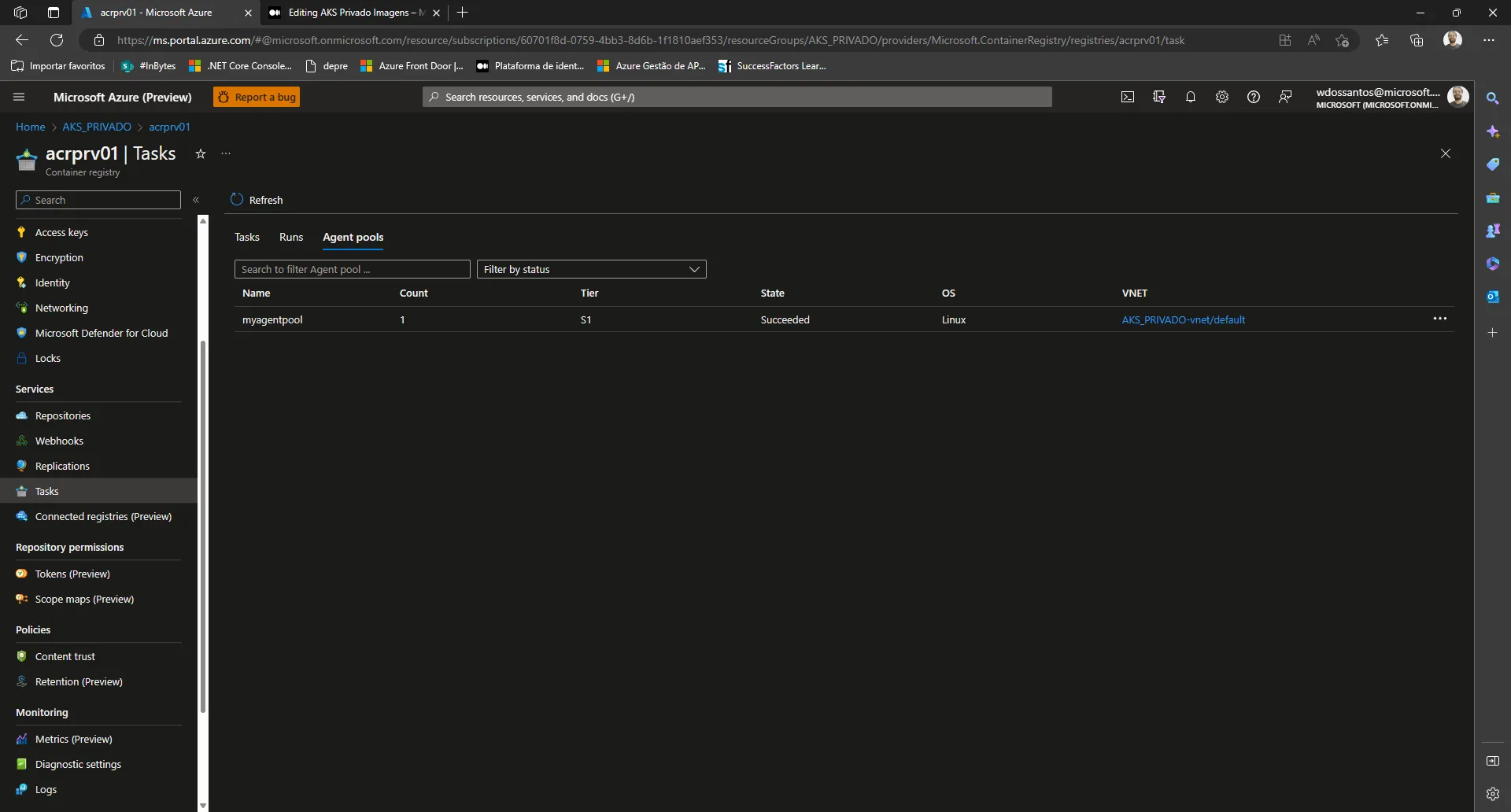
Task: Open the notifications bell
Action: (x=1191, y=97)
